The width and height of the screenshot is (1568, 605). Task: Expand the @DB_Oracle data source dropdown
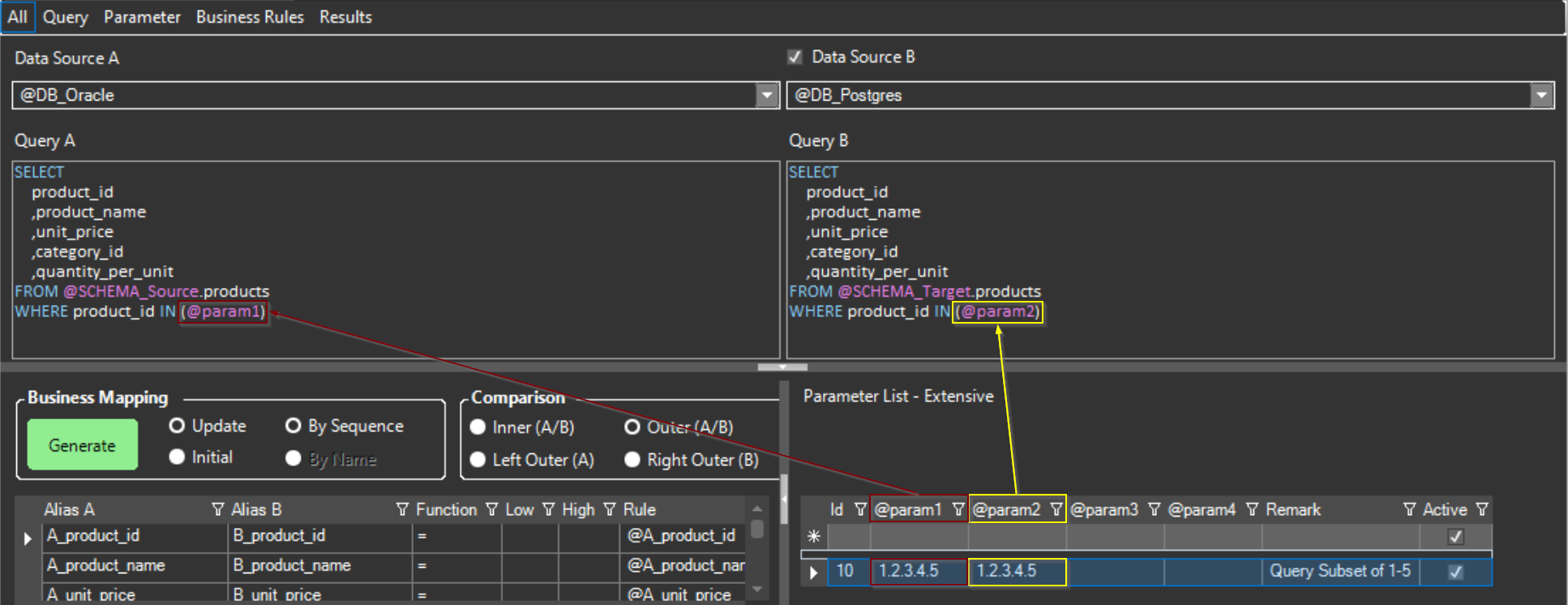767,95
